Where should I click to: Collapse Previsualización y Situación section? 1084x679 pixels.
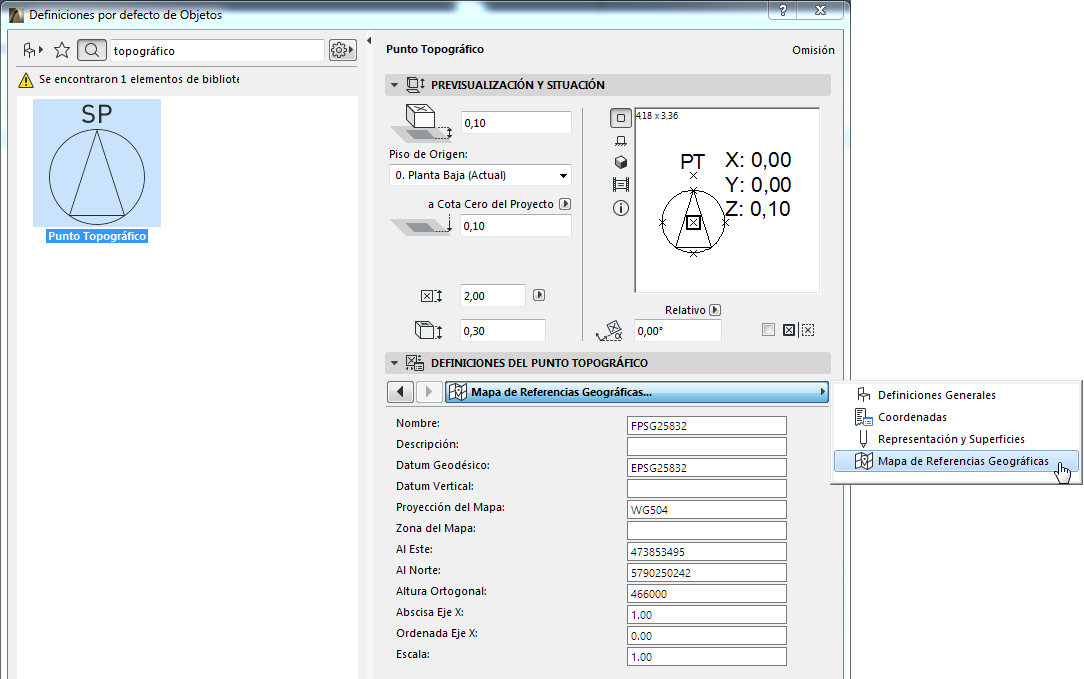click(x=395, y=85)
